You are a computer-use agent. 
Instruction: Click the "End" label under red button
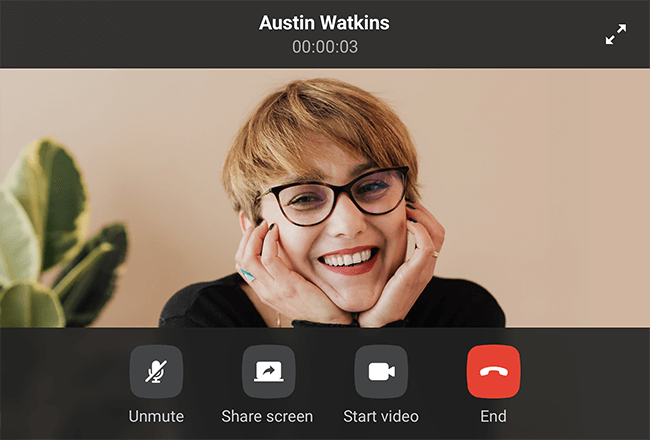coord(493,416)
